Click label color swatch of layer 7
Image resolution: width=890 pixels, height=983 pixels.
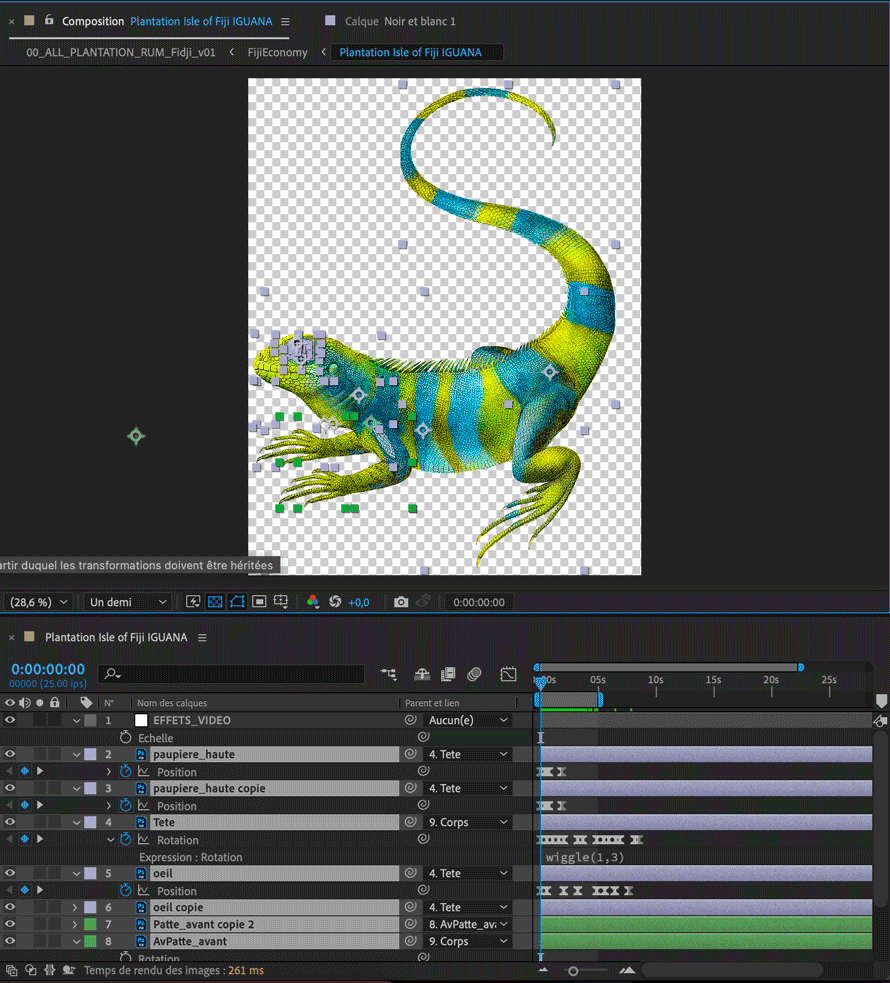90,924
